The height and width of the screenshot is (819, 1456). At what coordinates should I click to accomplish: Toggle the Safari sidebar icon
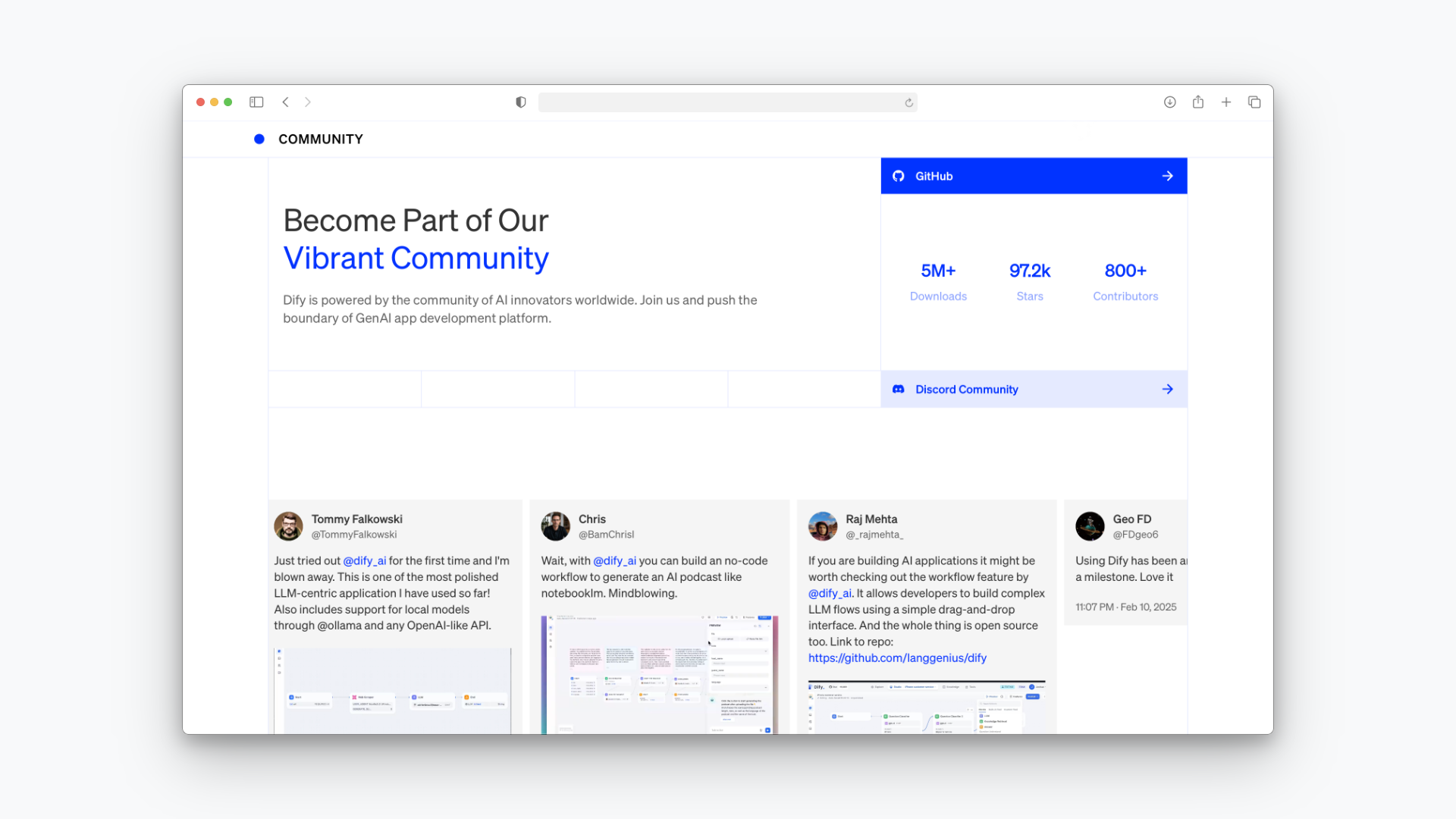[256, 102]
